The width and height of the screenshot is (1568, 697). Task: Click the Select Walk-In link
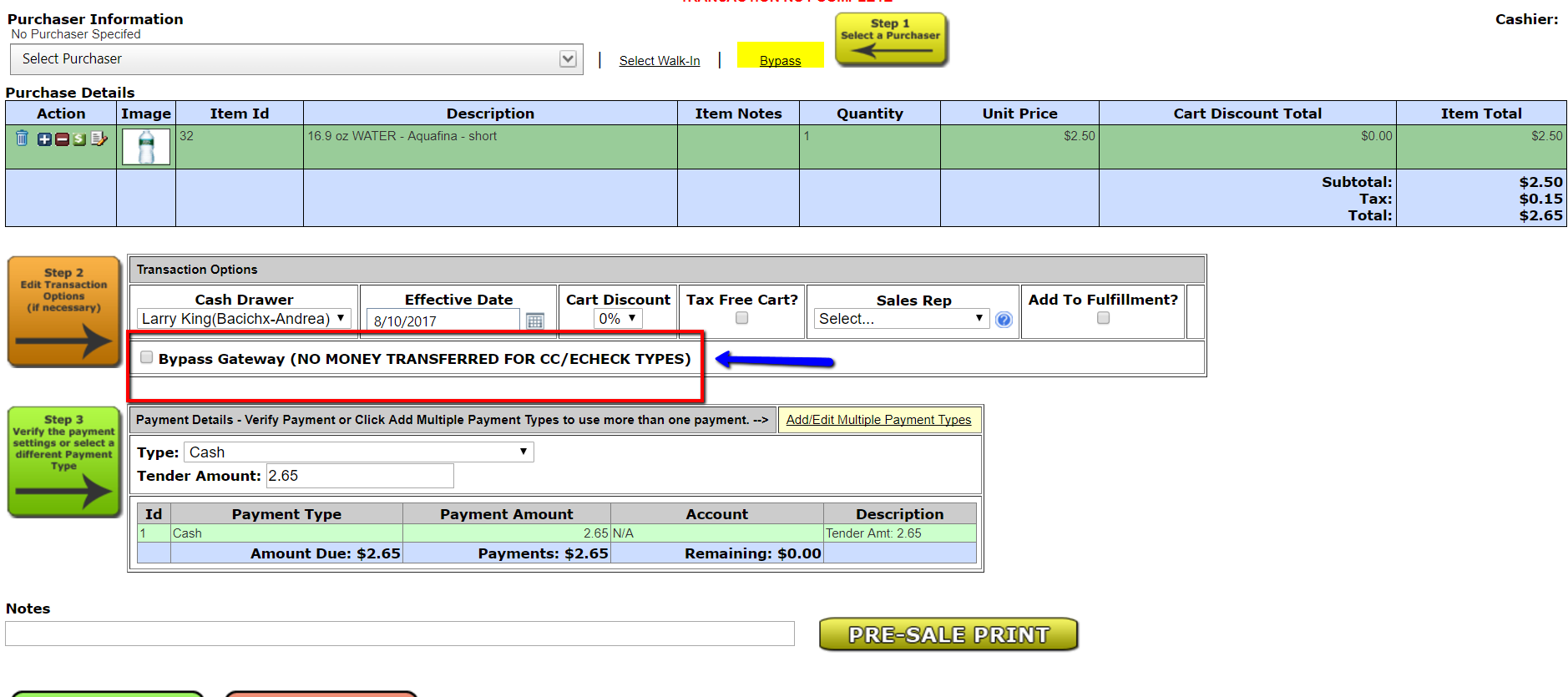(659, 61)
